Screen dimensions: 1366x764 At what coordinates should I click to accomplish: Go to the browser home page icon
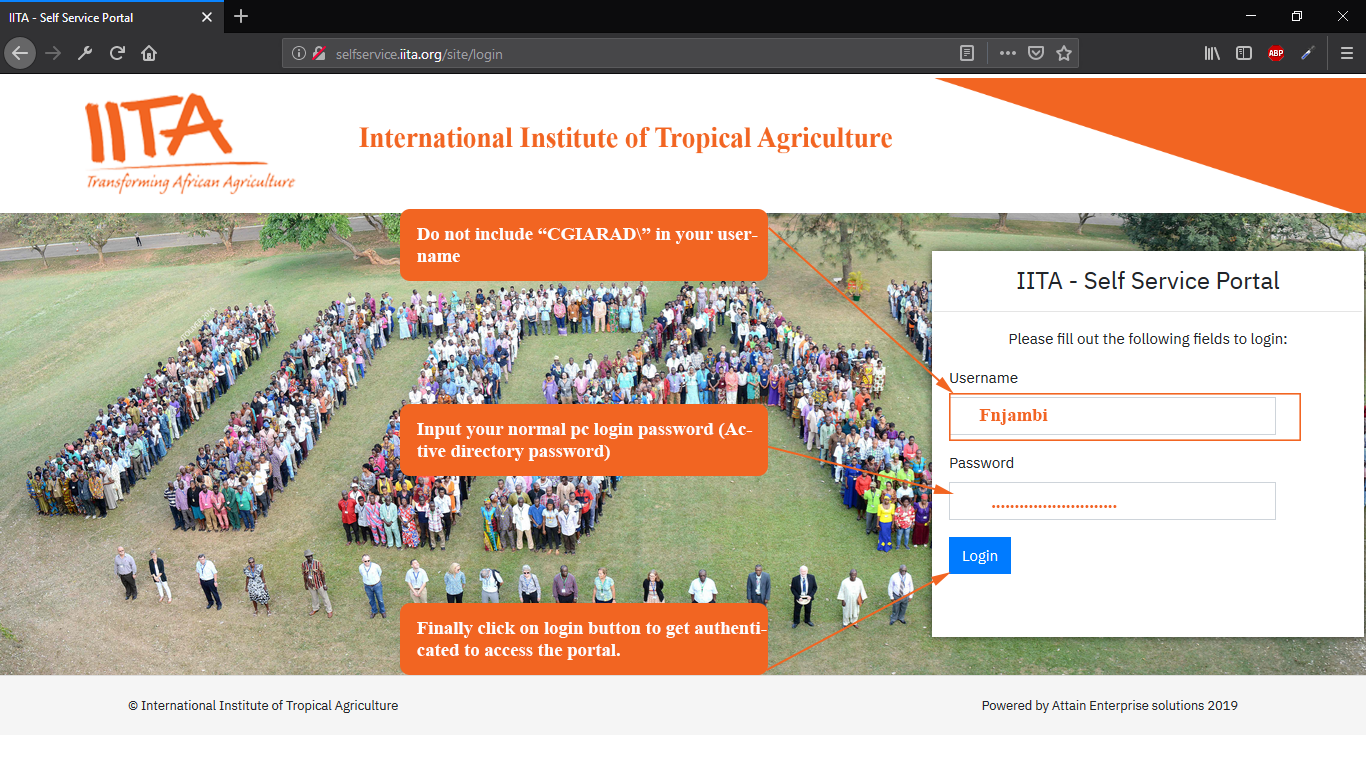(x=149, y=53)
